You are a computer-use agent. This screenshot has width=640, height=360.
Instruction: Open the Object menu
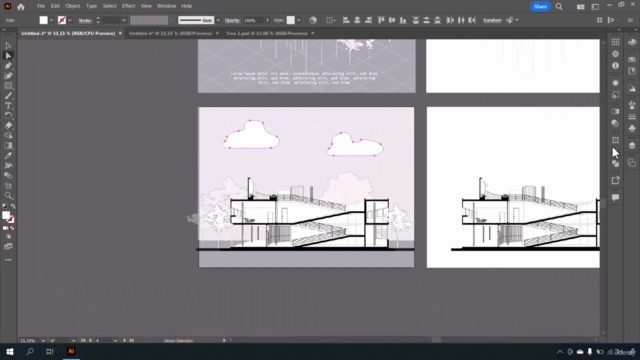pos(73,6)
